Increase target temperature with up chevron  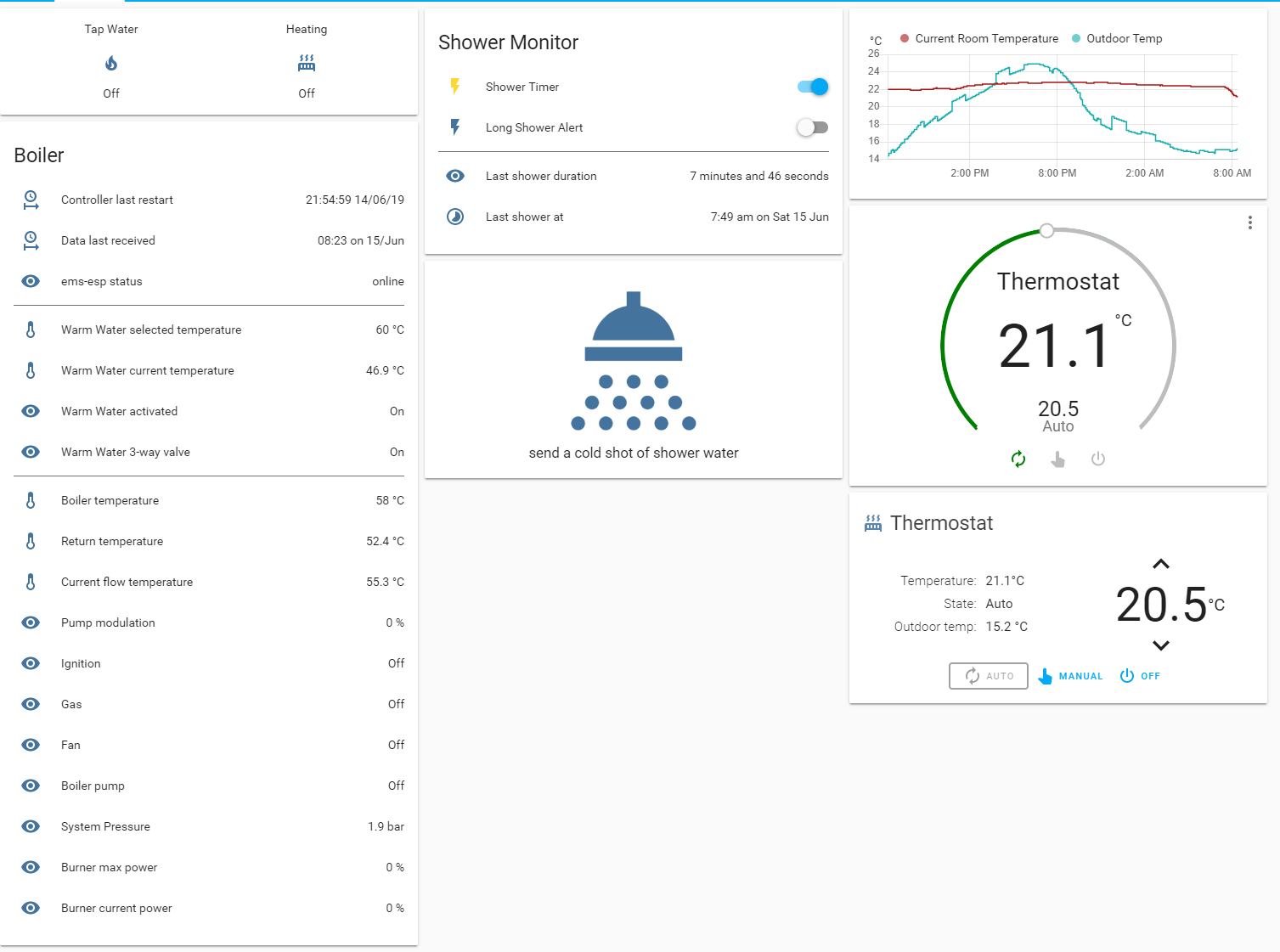[x=1161, y=564]
